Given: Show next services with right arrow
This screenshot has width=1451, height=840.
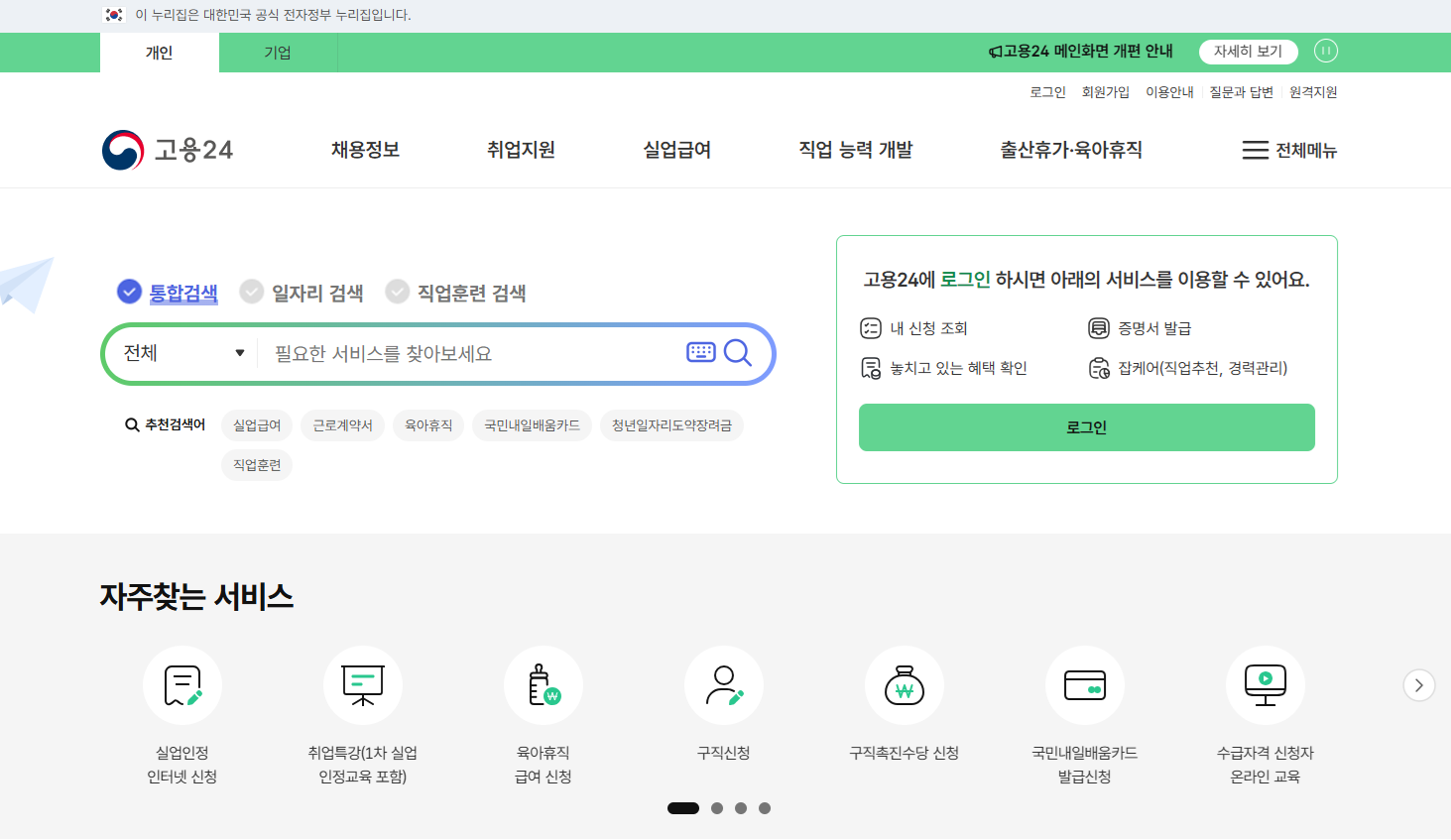Looking at the screenshot, I should 1419,685.
